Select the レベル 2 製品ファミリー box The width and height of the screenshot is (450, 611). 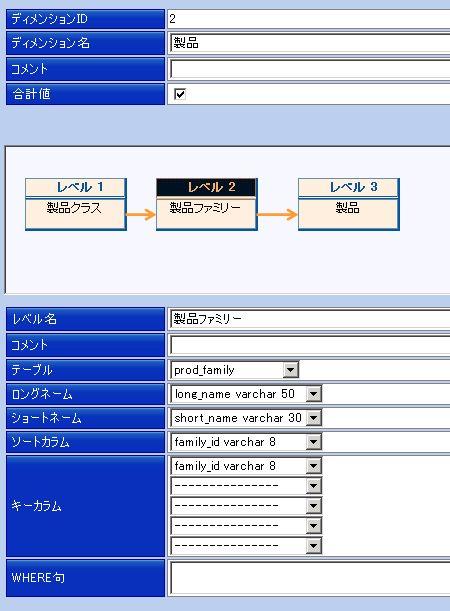pyautogui.click(x=207, y=204)
